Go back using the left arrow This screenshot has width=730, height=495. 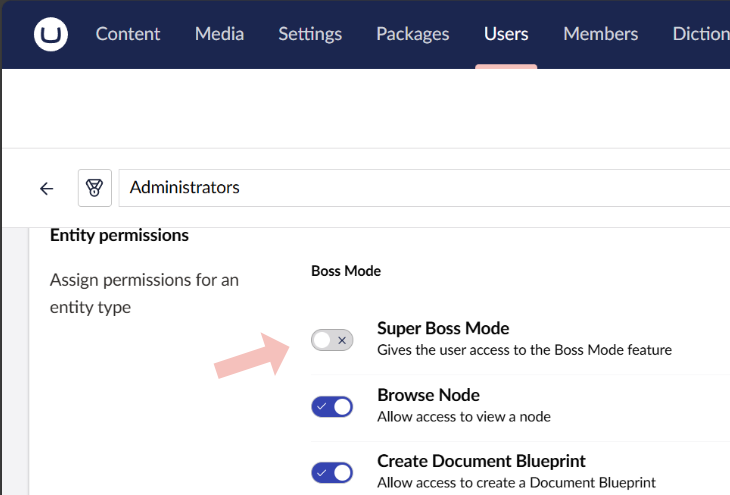47,189
